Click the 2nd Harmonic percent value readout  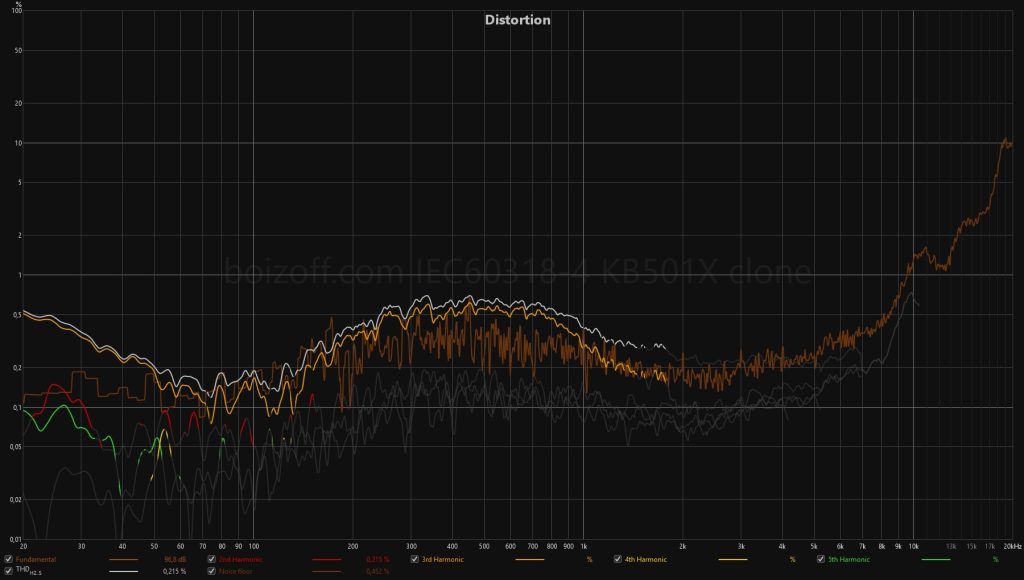[x=378, y=560]
